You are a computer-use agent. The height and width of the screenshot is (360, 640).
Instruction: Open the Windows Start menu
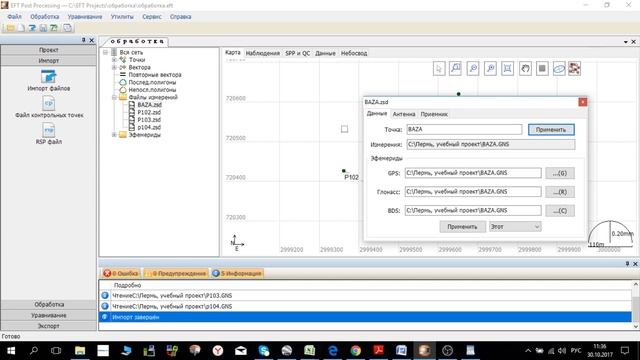click(x=11, y=350)
